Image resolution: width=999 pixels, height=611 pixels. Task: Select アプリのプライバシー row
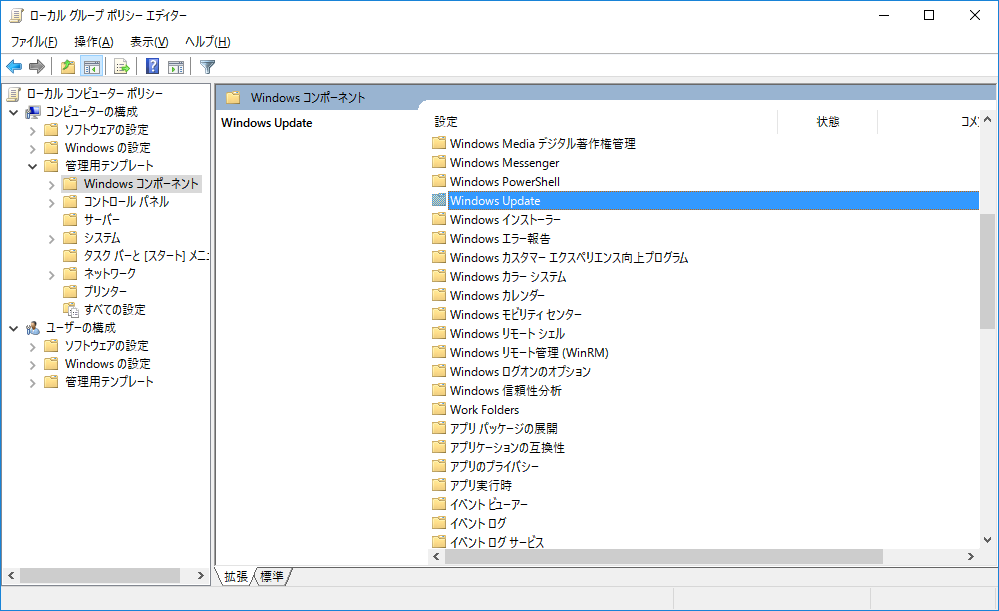pyautogui.click(x=494, y=466)
